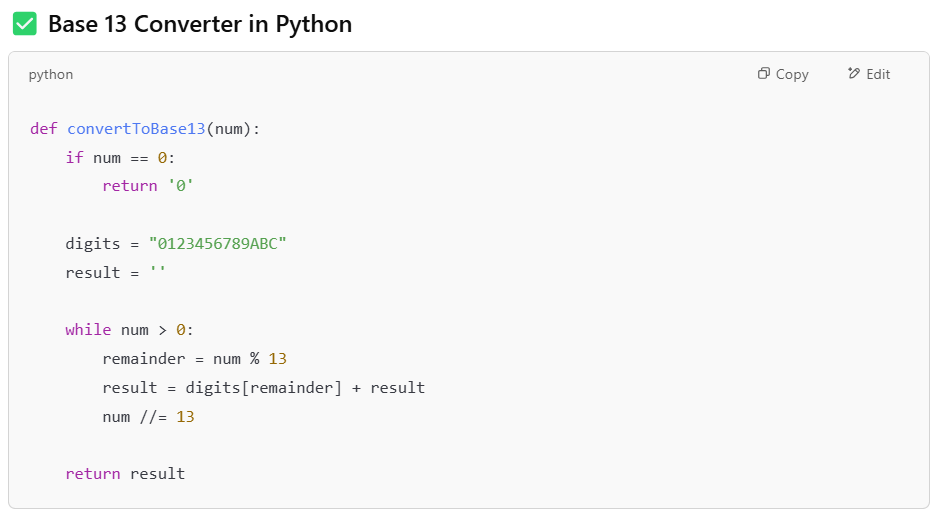Click the if num == 0 line
Viewport: 939px width, 514px height.
coord(120,158)
